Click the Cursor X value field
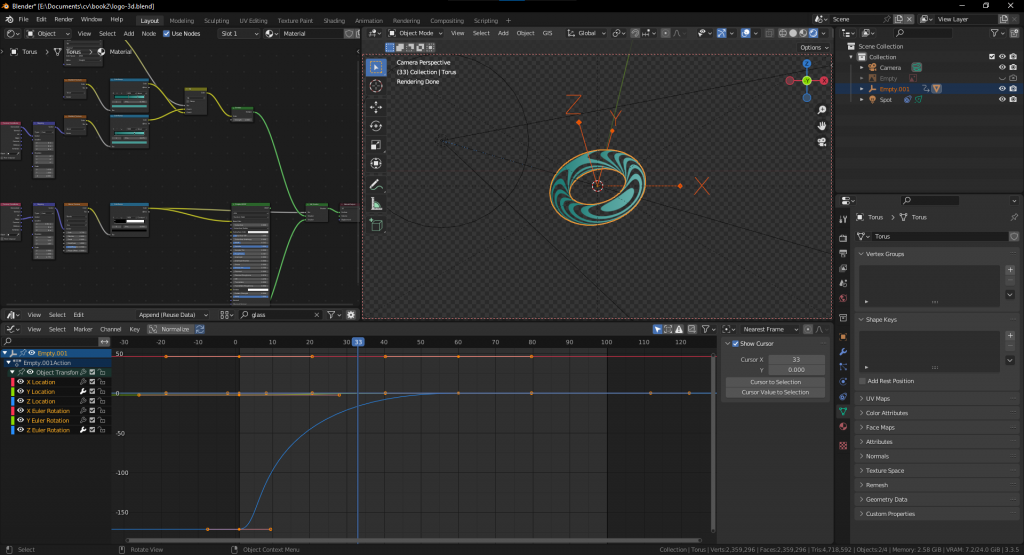Viewport: 1024px width, 555px height. (x=796, y=360)
